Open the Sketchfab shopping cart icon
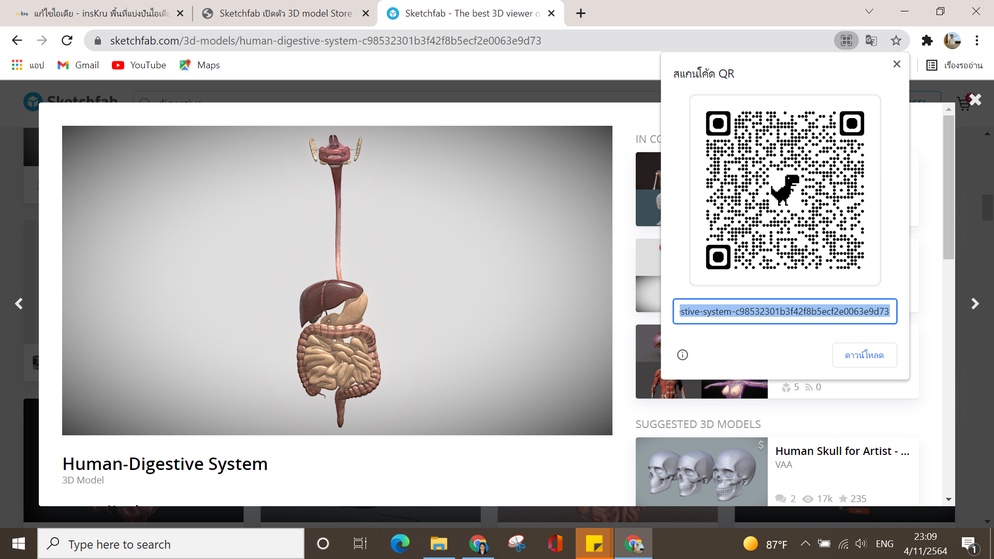Viewport: 994px width, 559px height. click(x=964, y=103)
